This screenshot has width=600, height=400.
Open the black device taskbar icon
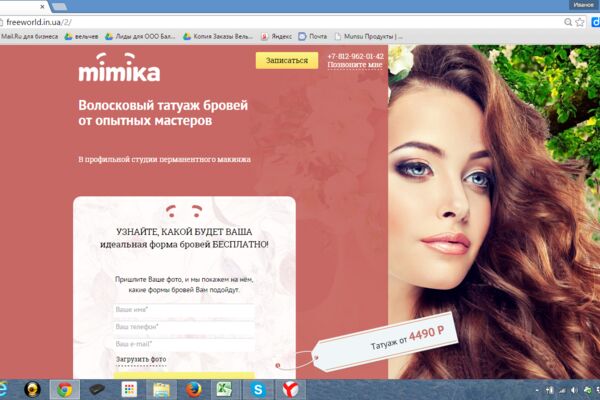tap(97, 390)
